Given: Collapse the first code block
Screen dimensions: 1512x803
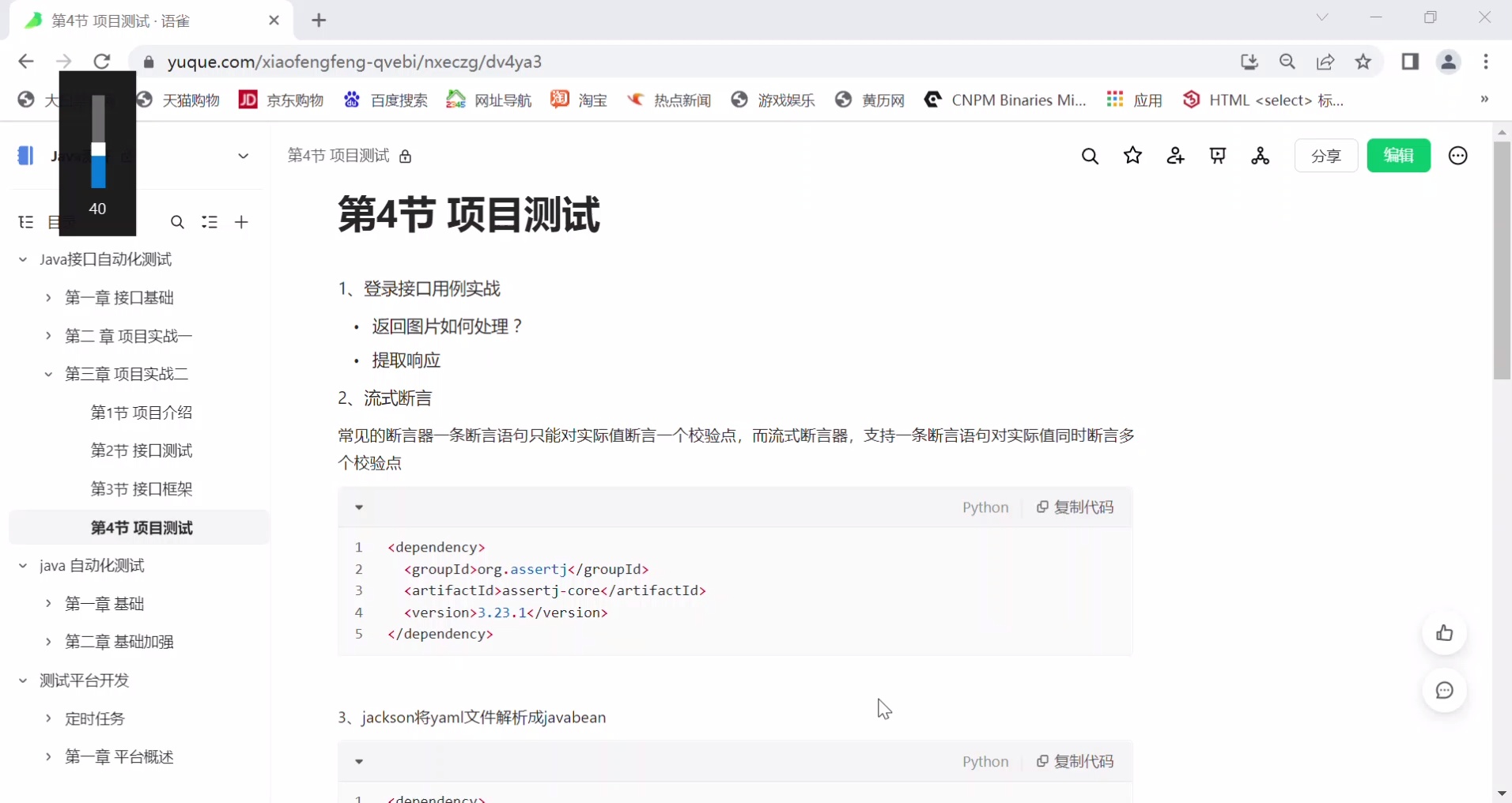Looking at the screenshot, I should (358, 507).
